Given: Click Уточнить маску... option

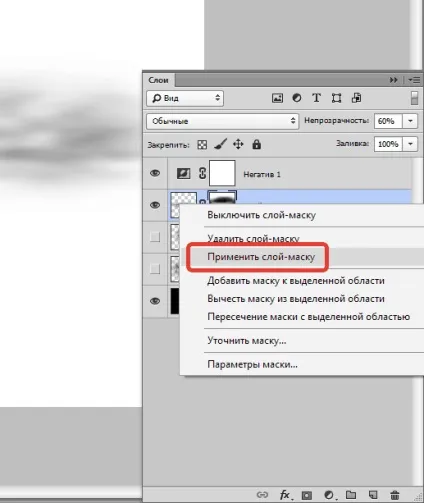Looking at the screenshot, I should [247, 341].
